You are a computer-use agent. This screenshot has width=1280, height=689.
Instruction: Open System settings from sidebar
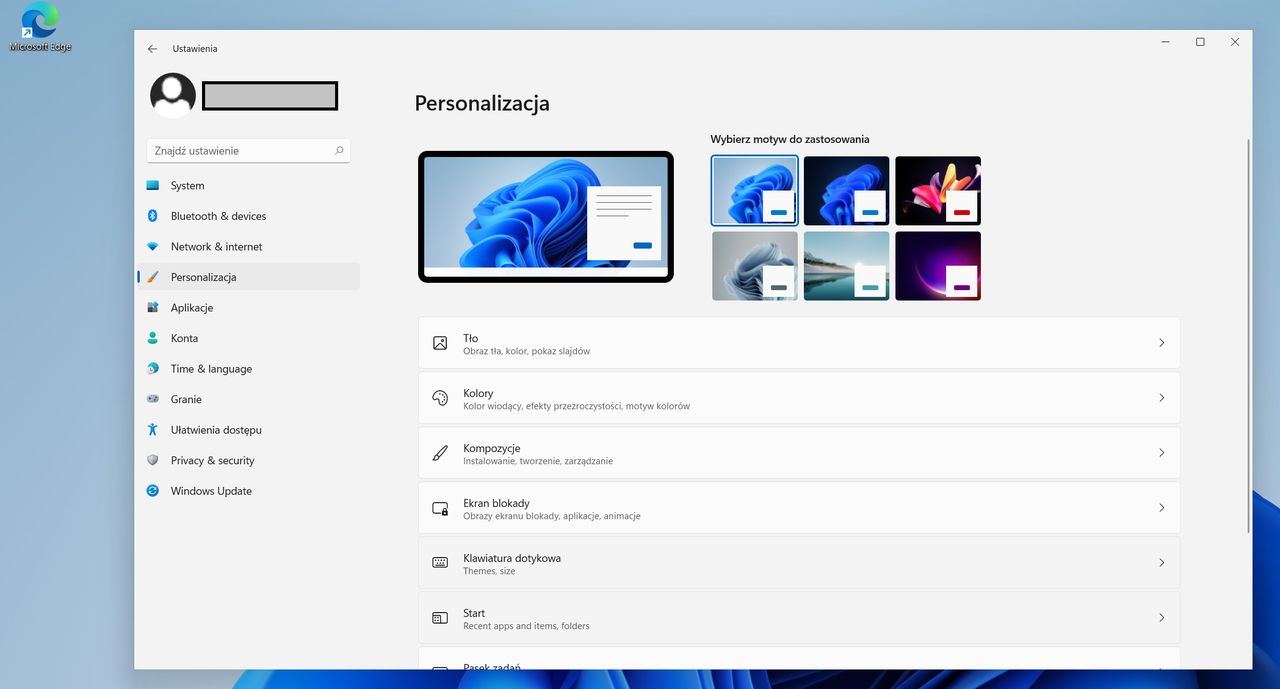[x=187, y=185]
